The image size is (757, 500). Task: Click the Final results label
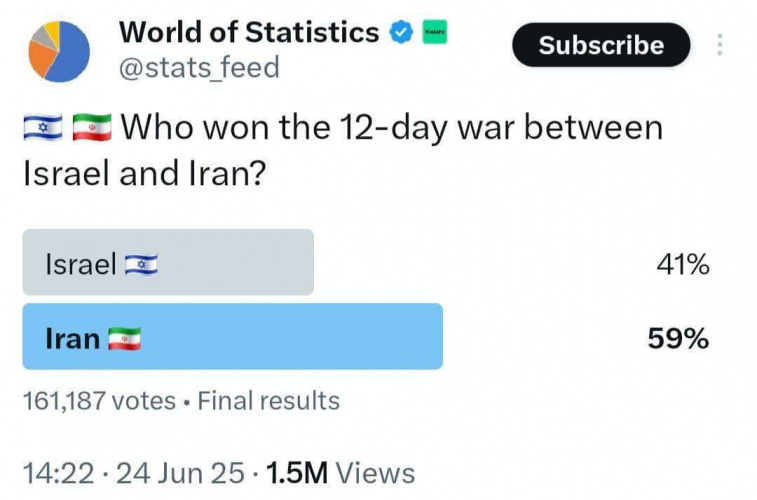click(x=269, y=402)
